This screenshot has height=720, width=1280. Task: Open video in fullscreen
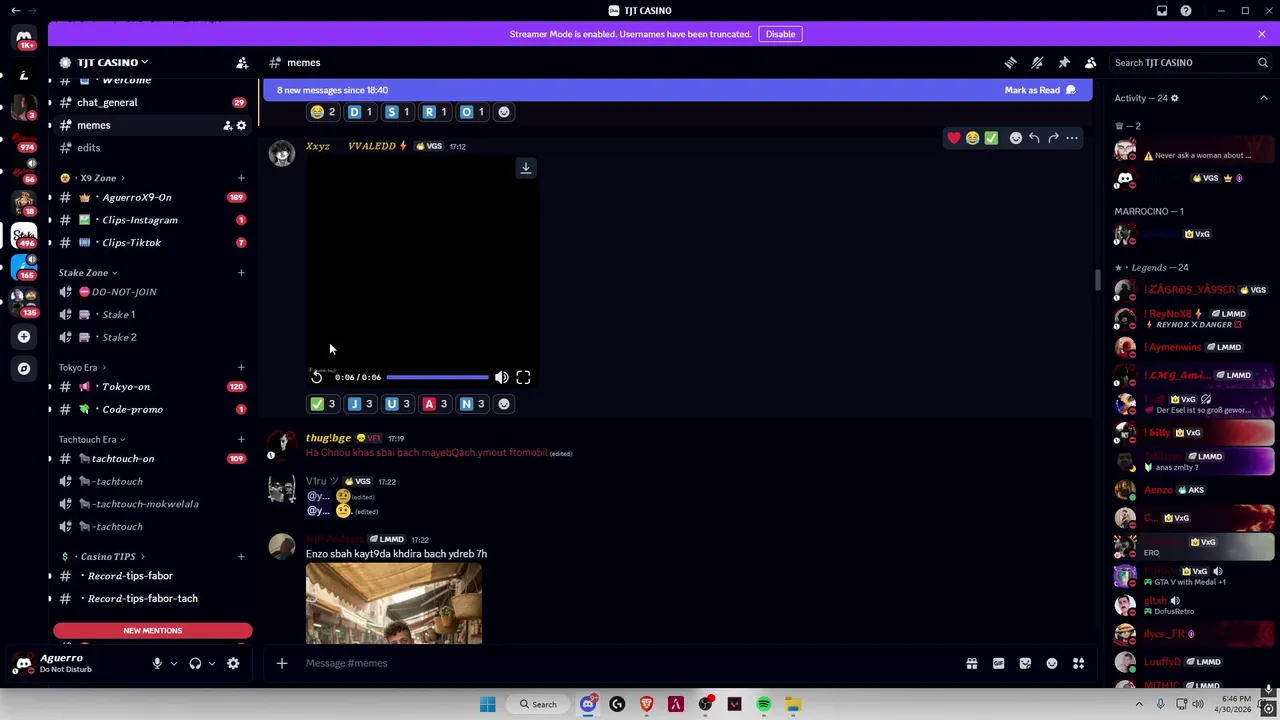click(x=523, y=377)
